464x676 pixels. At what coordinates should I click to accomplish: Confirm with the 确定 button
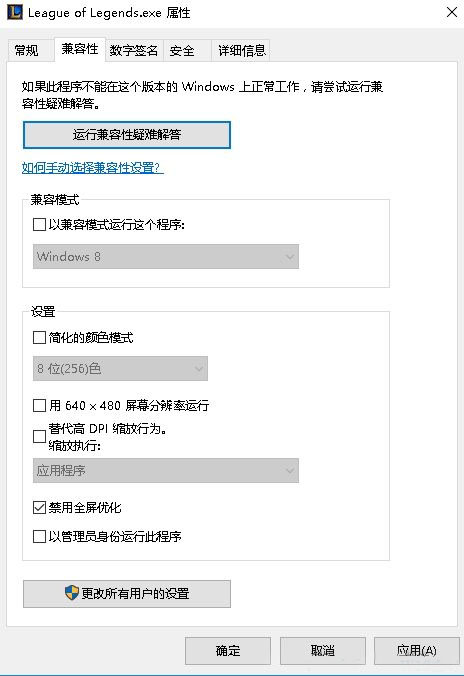pyautogui.click(x=228, y=651)
